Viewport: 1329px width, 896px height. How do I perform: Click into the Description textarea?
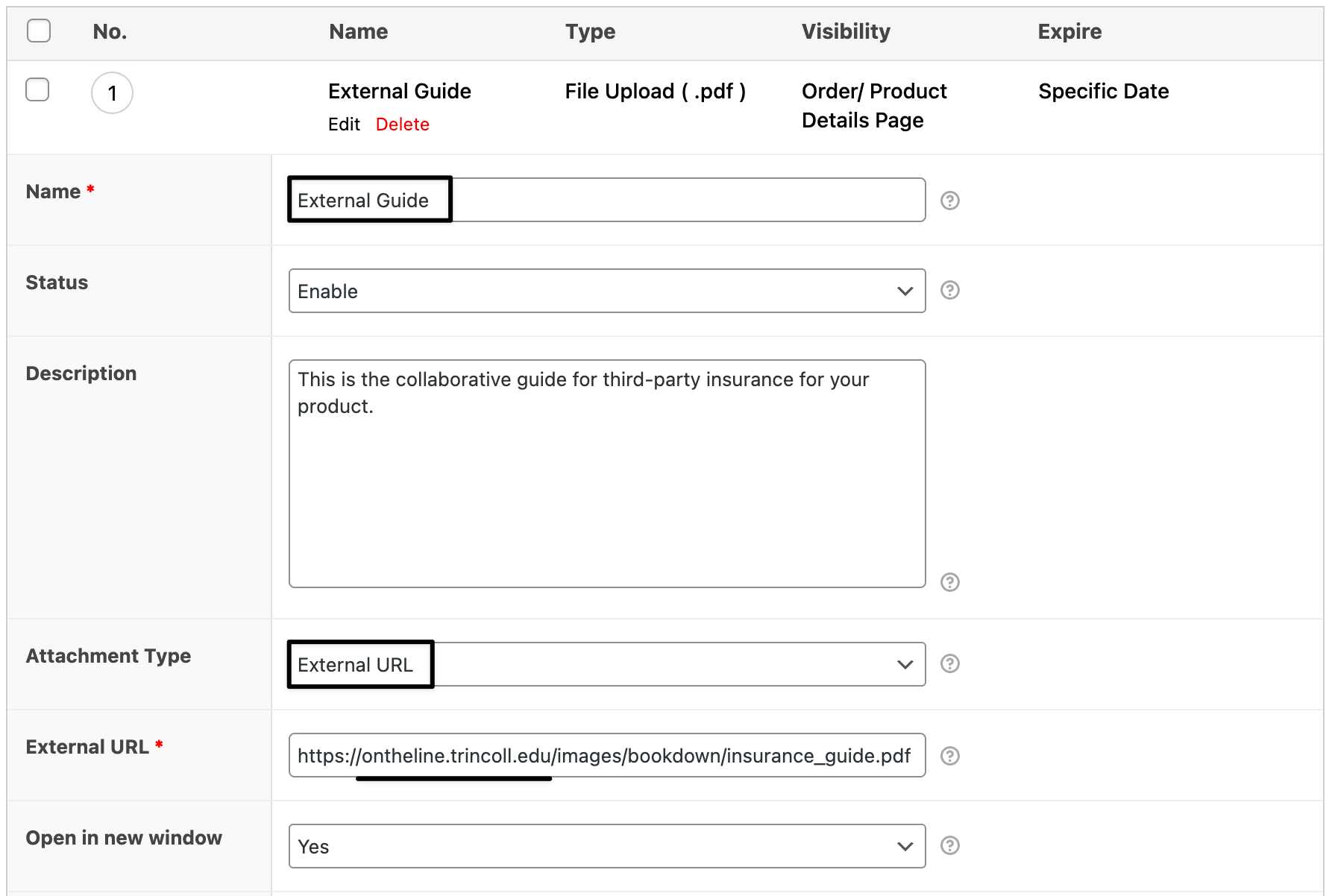(x=606, y=485)
